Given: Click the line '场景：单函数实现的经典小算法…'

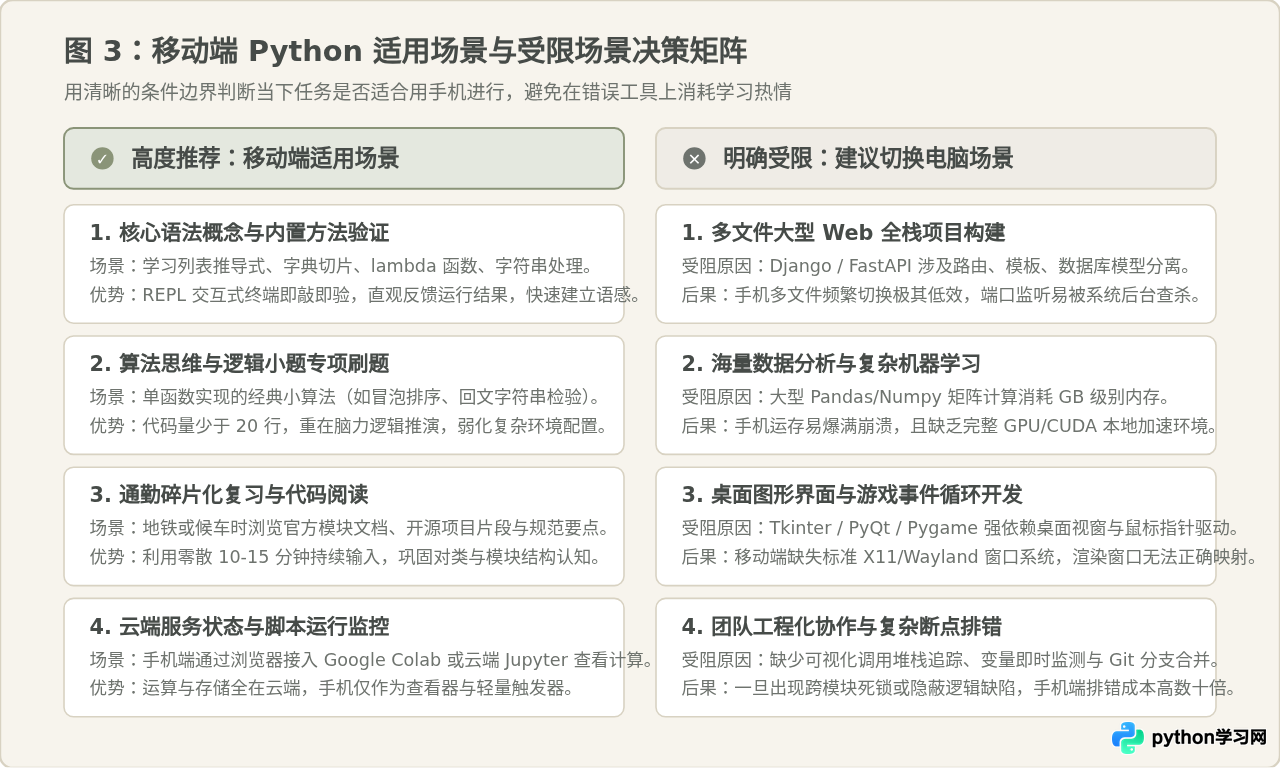Looking at the screenshot, I should pos(345,397).
